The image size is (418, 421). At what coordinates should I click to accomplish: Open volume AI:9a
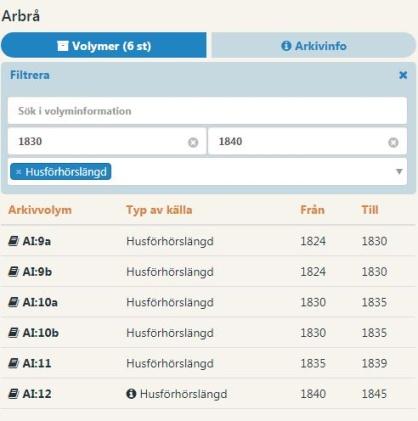37,241
